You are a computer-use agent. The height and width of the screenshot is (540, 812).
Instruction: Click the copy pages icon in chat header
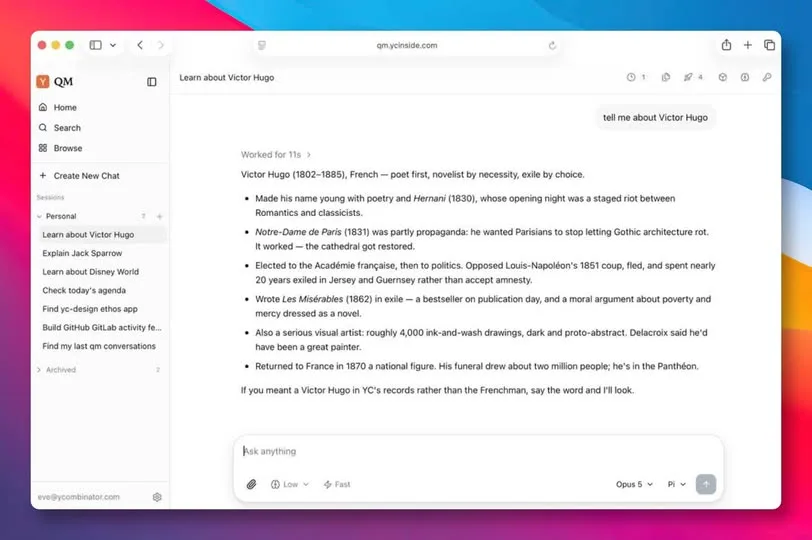(665, 77)
